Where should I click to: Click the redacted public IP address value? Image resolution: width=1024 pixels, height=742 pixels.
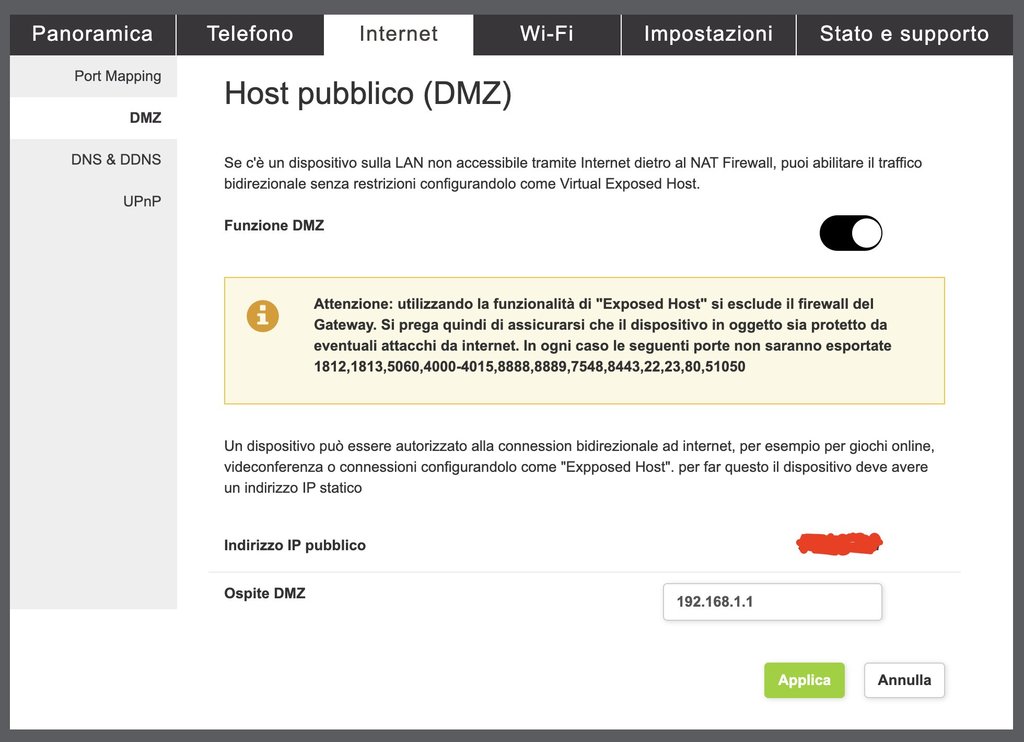click(x=839, y=543)
